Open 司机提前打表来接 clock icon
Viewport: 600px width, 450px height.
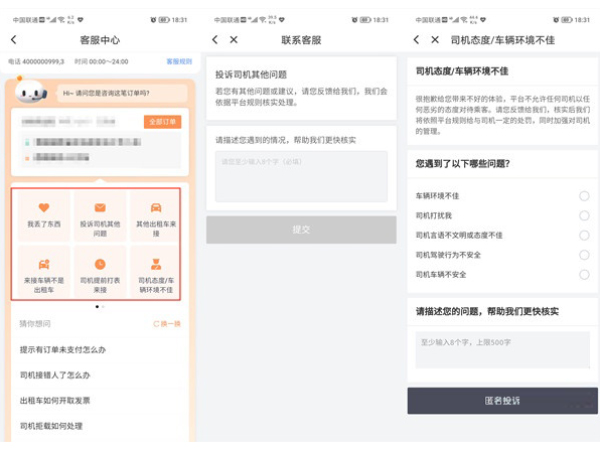(x=99, y=263)
